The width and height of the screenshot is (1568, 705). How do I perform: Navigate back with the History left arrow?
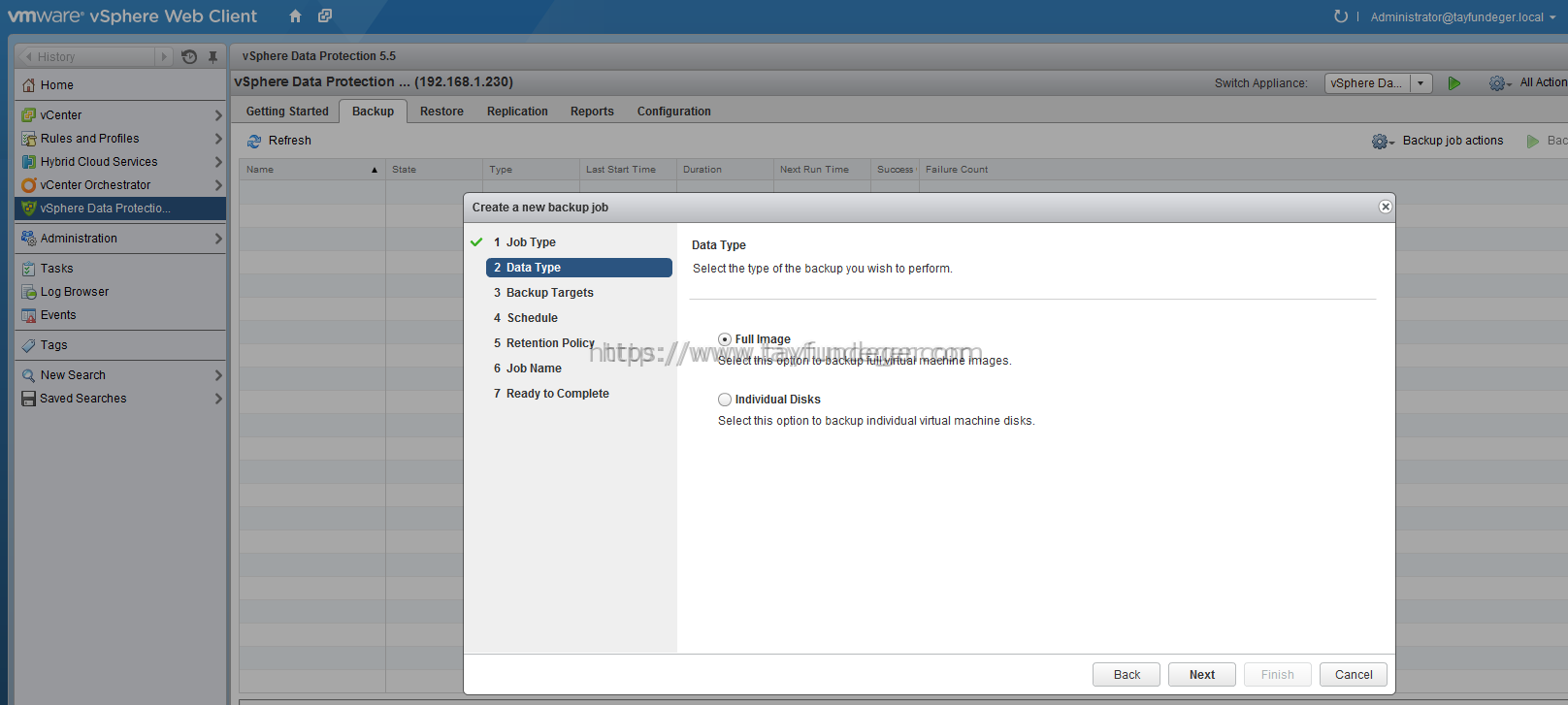tap(29, 57)
